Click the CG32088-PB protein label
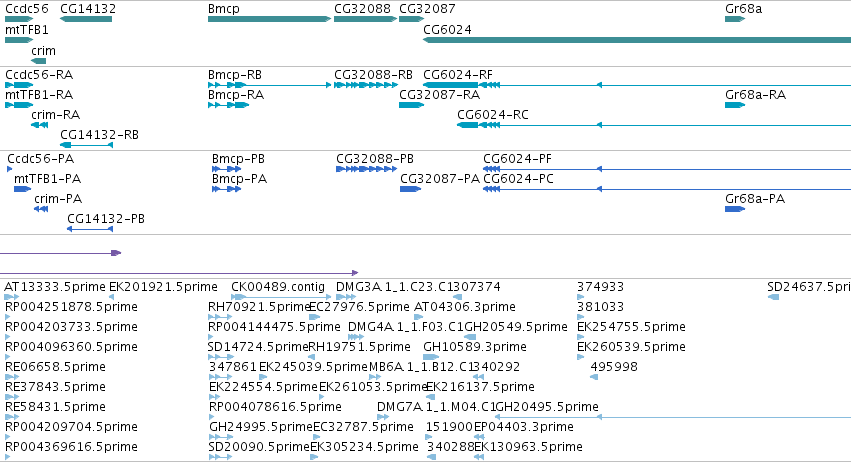The image size is (851, 462). tap(374, 159)
